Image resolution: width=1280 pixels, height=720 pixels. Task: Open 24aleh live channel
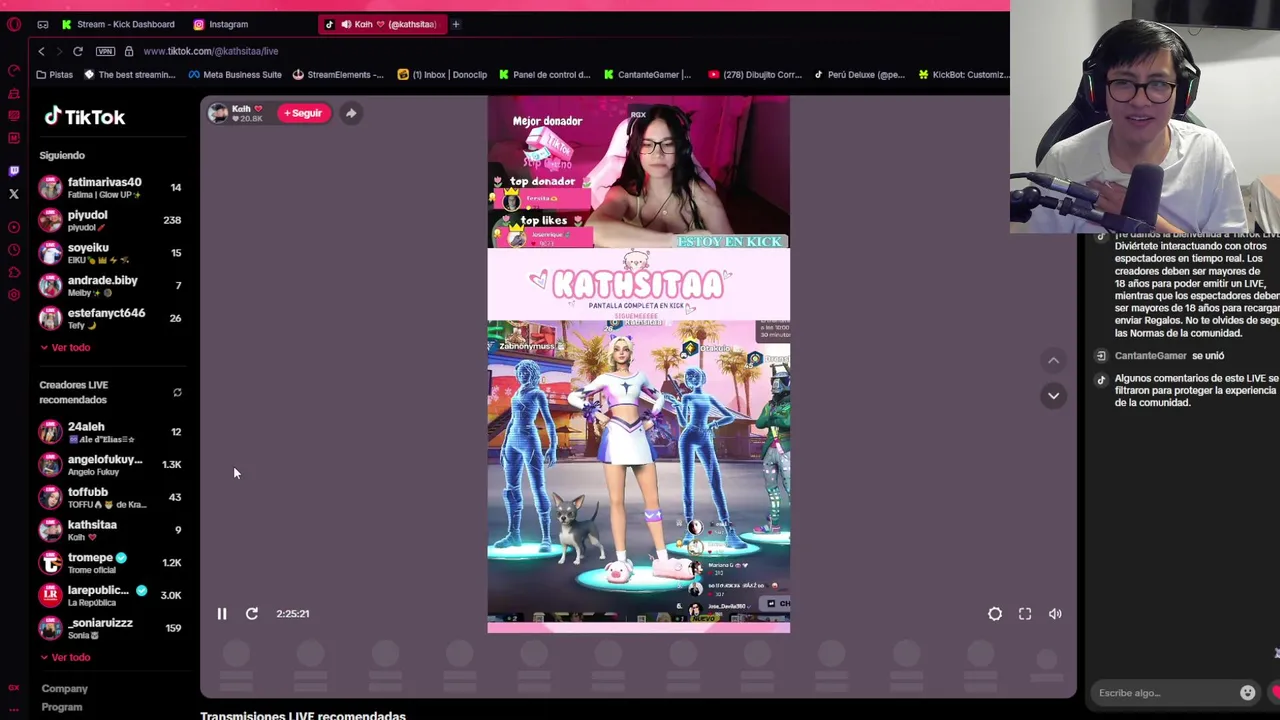pyautogui.click(x=111, y=432)
